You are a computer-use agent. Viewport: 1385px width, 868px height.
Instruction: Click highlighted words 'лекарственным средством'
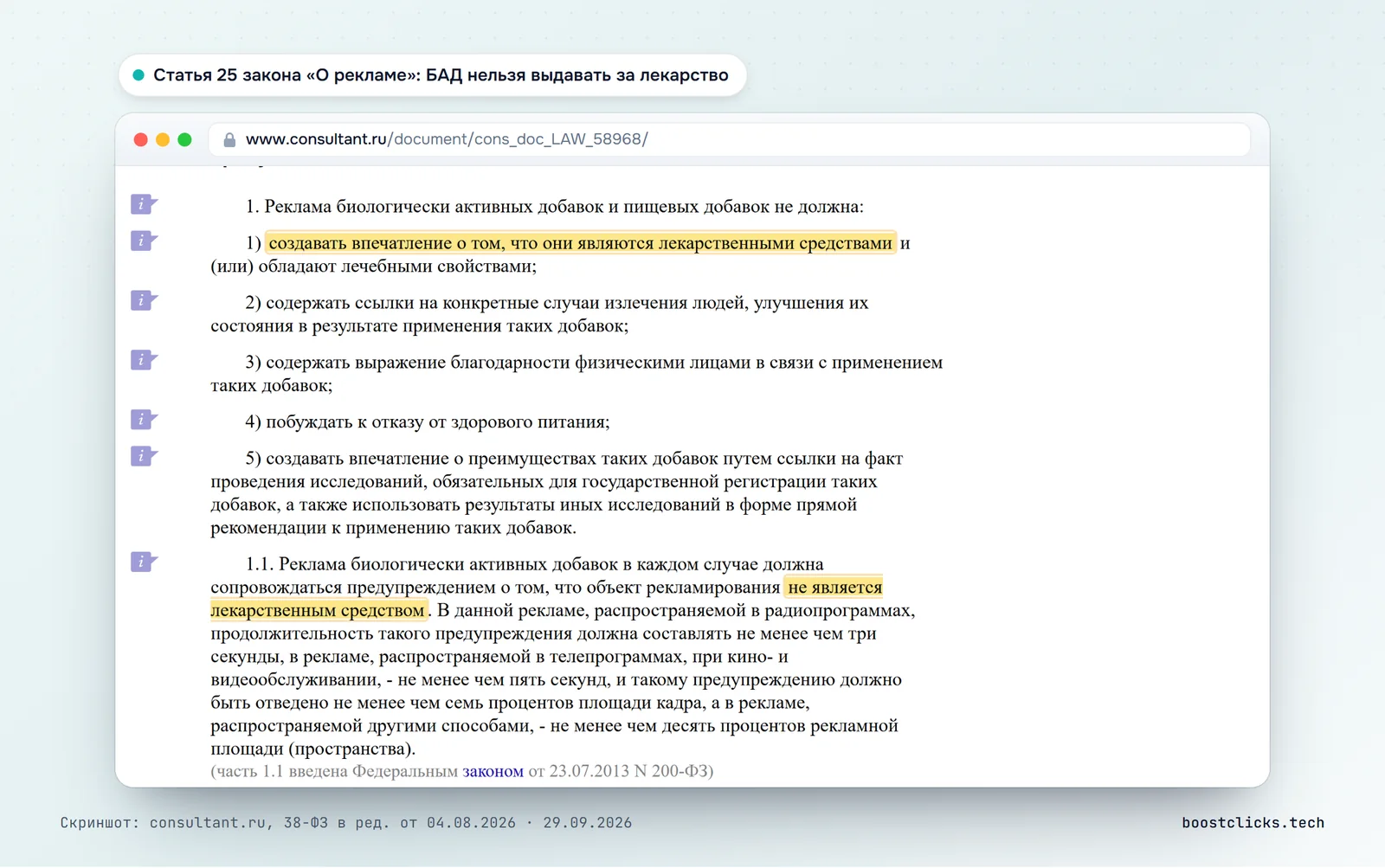[318, 611]
